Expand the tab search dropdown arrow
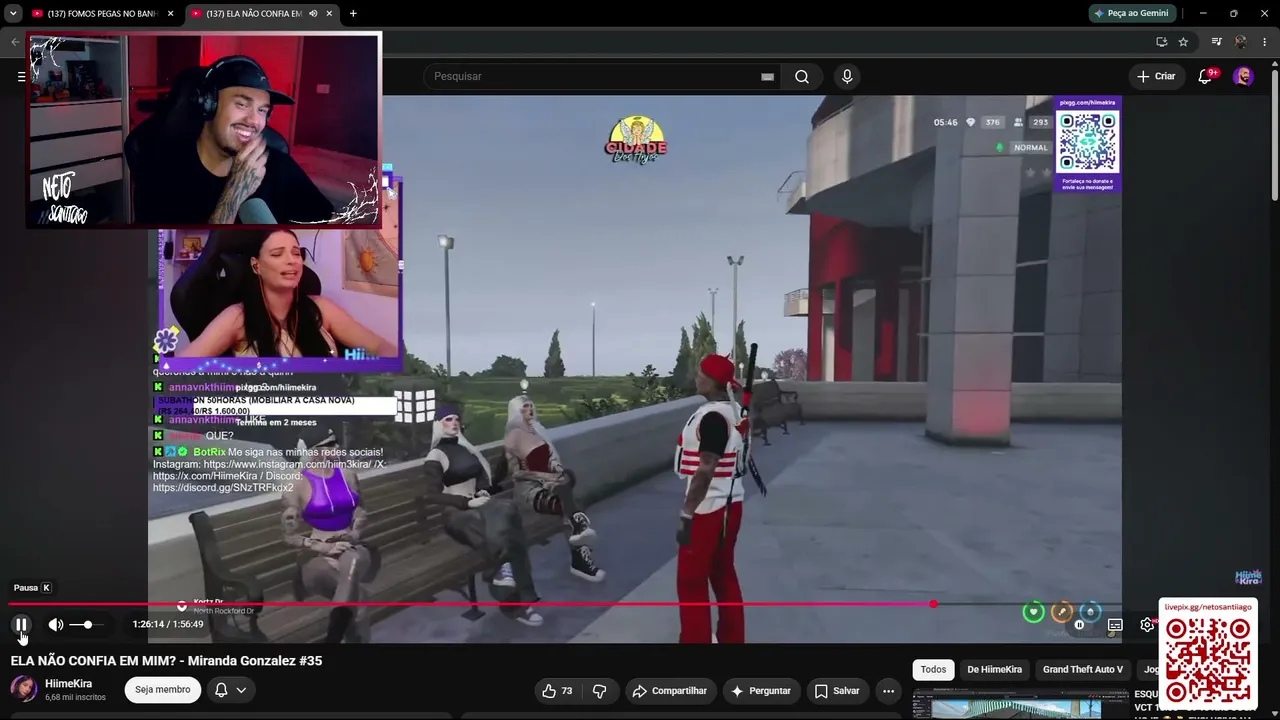Screen dimensions: 1280x720 (13, 14)
